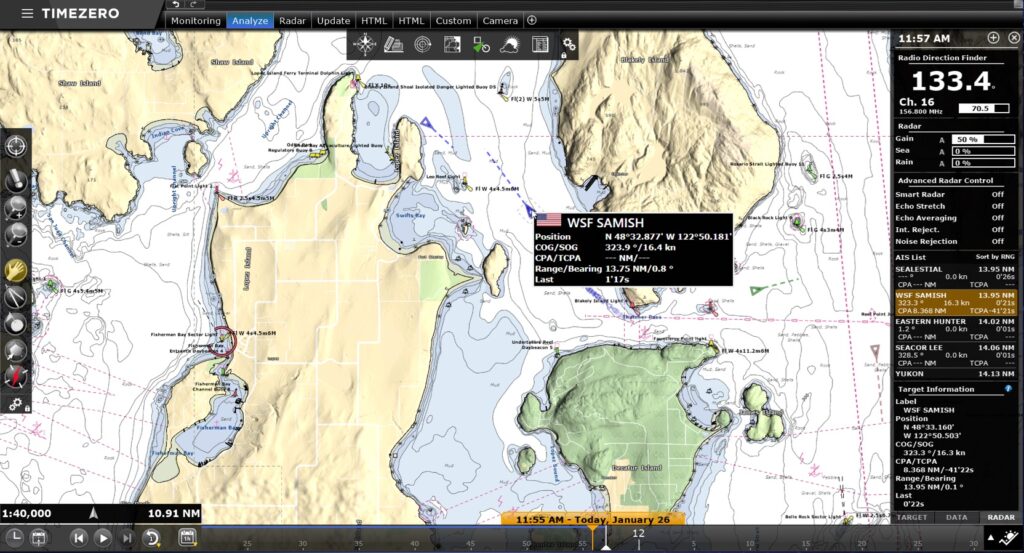This screenshot has width=1024, height=553.
Task: Click the 12 o'clock mark on timeline
Action: coord(638,533)
